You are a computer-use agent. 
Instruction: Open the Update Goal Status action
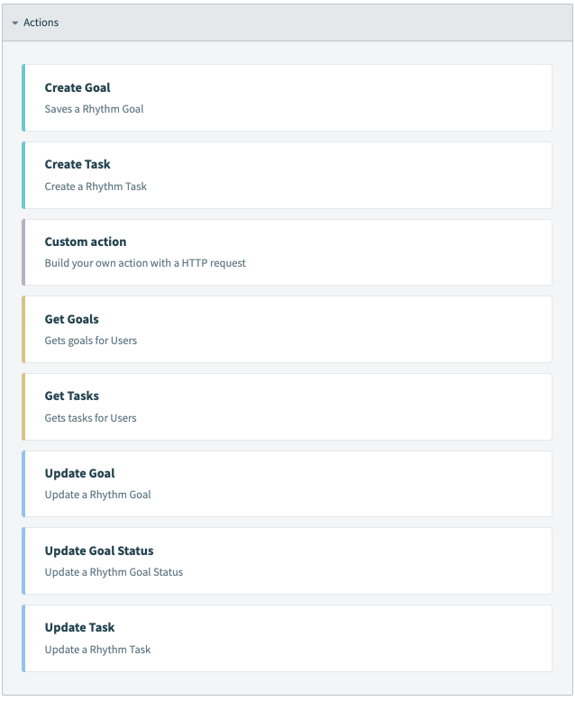tap(287, 561)
